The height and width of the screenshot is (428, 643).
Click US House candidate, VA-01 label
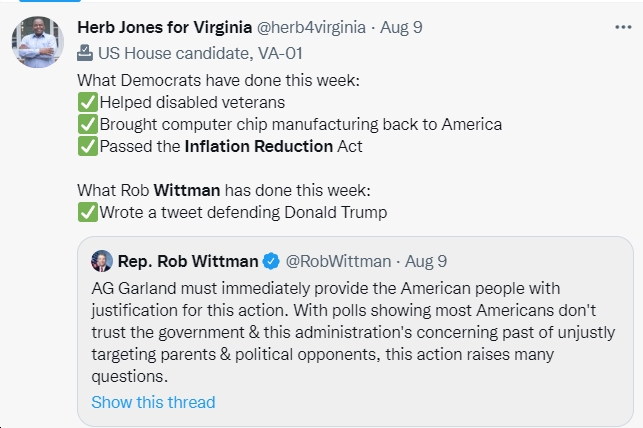point(200,53)
